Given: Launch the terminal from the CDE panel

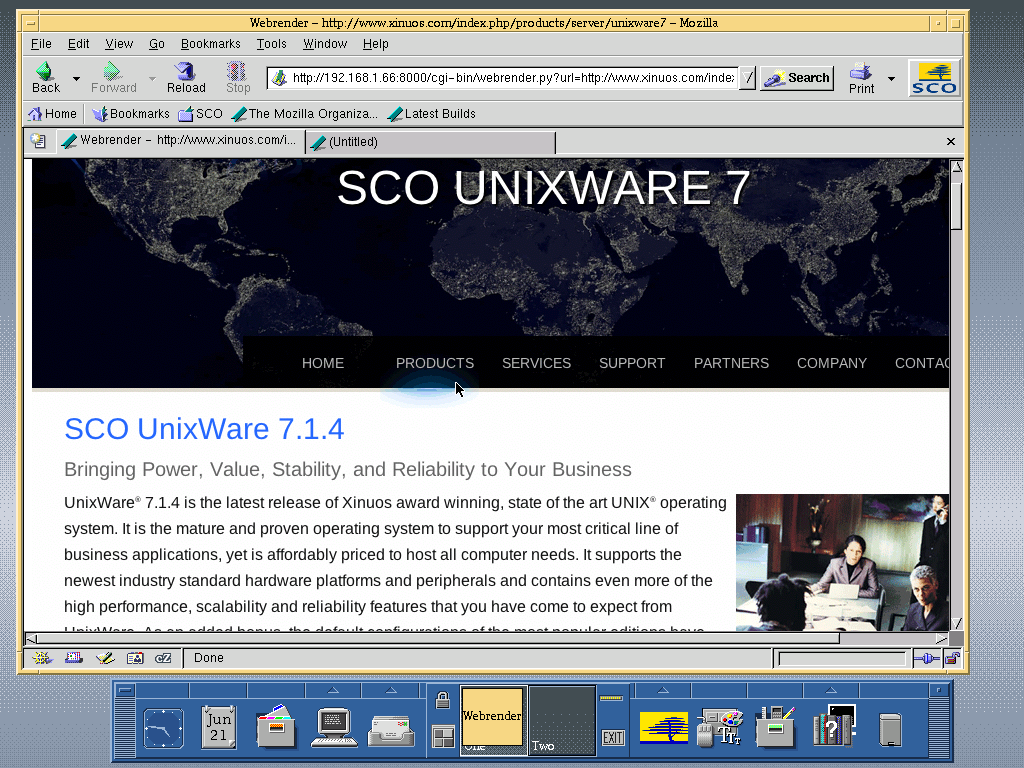Looking at the screenshot, I should click(x=334, y=727).
